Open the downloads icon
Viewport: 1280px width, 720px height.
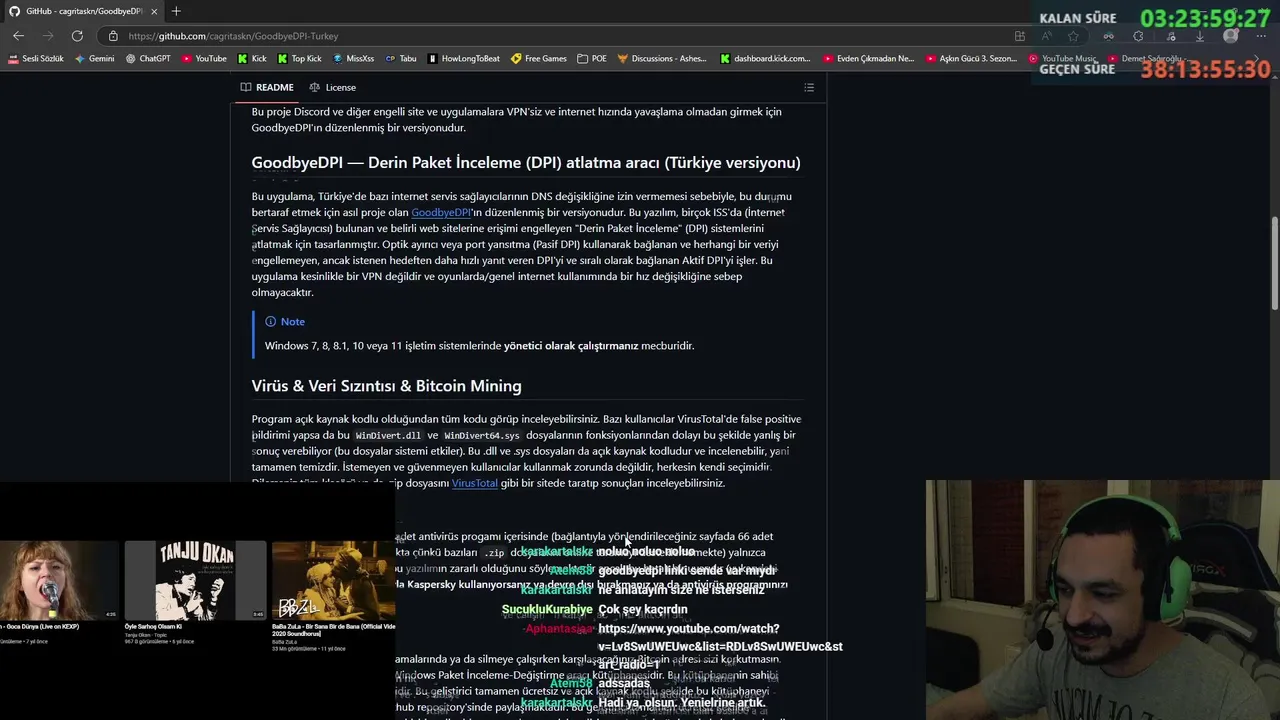point(1201,36)
